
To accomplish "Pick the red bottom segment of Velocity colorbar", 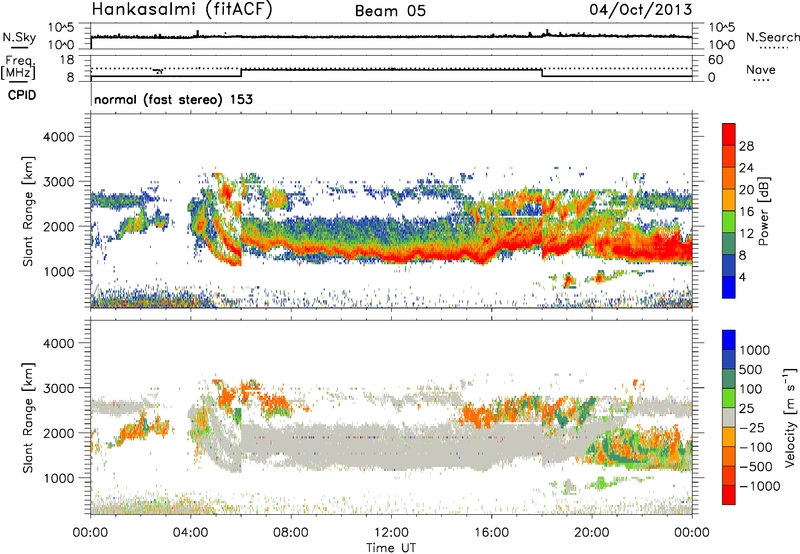I will click(729, 495).
